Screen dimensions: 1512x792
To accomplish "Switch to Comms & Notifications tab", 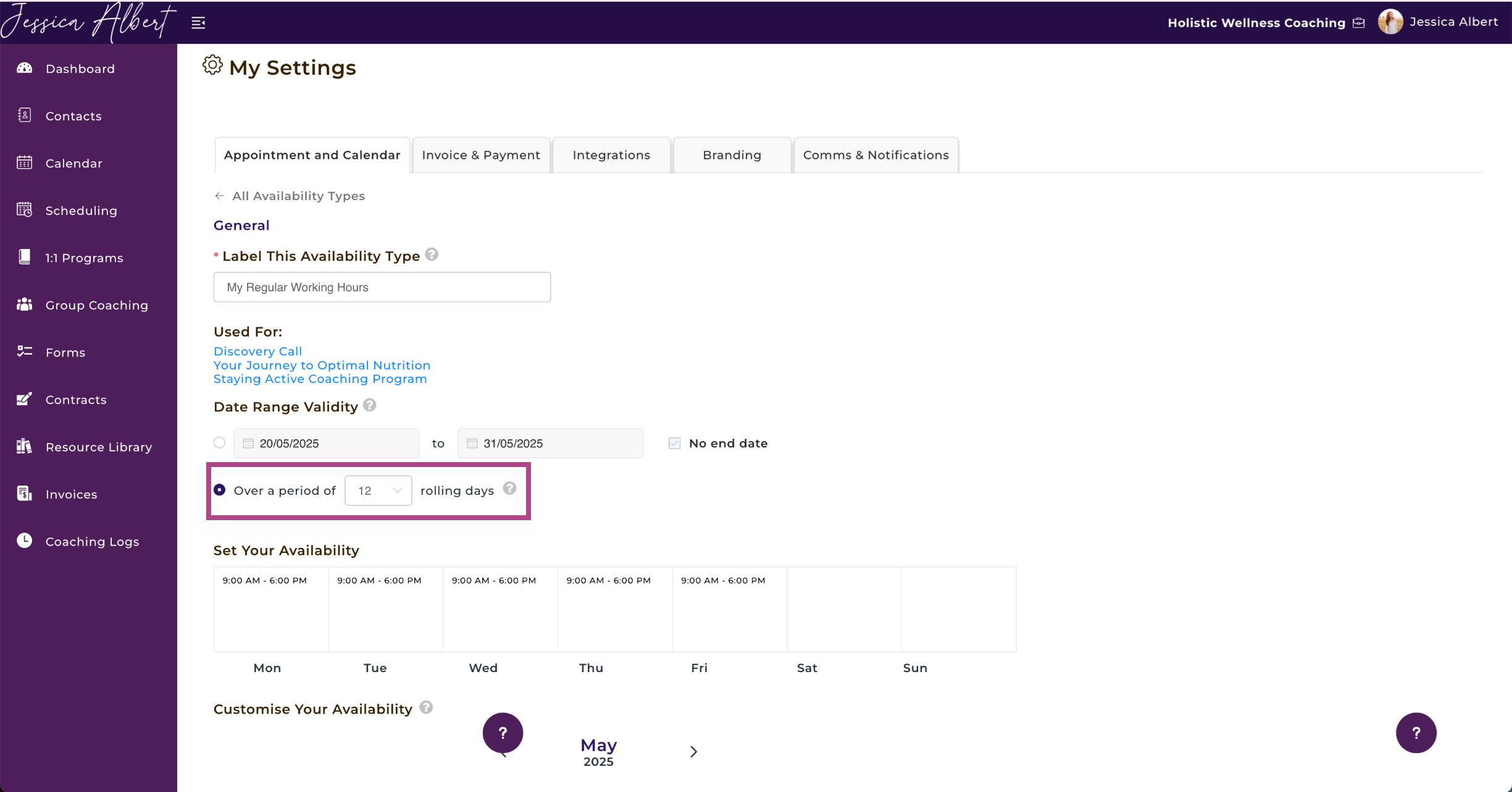I will click(x=876, y=155).
